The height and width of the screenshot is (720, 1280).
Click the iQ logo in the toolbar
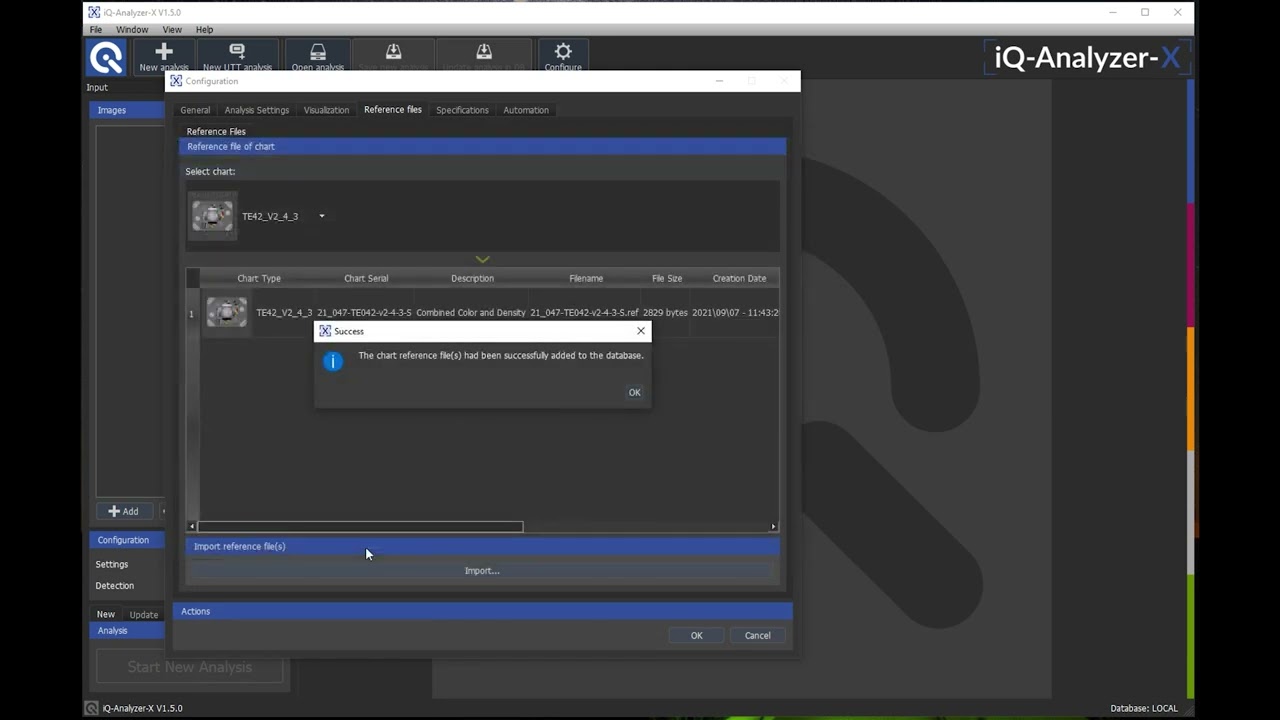(x=106, y=57)
